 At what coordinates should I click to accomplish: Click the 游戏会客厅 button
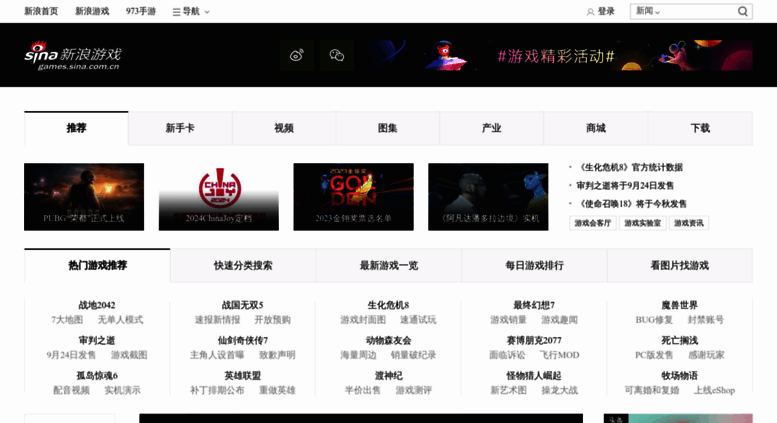point(593,223)
